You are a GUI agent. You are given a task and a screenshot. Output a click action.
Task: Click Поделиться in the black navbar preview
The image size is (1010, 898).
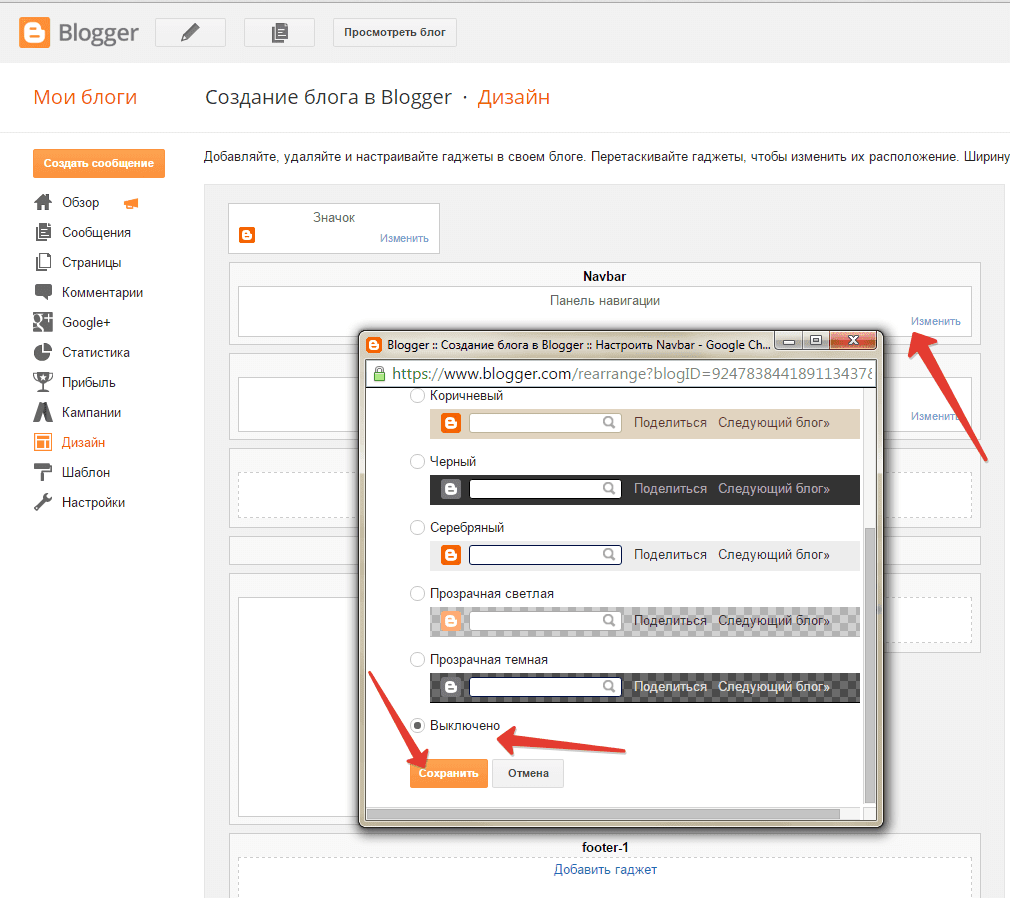coord(670,489)
